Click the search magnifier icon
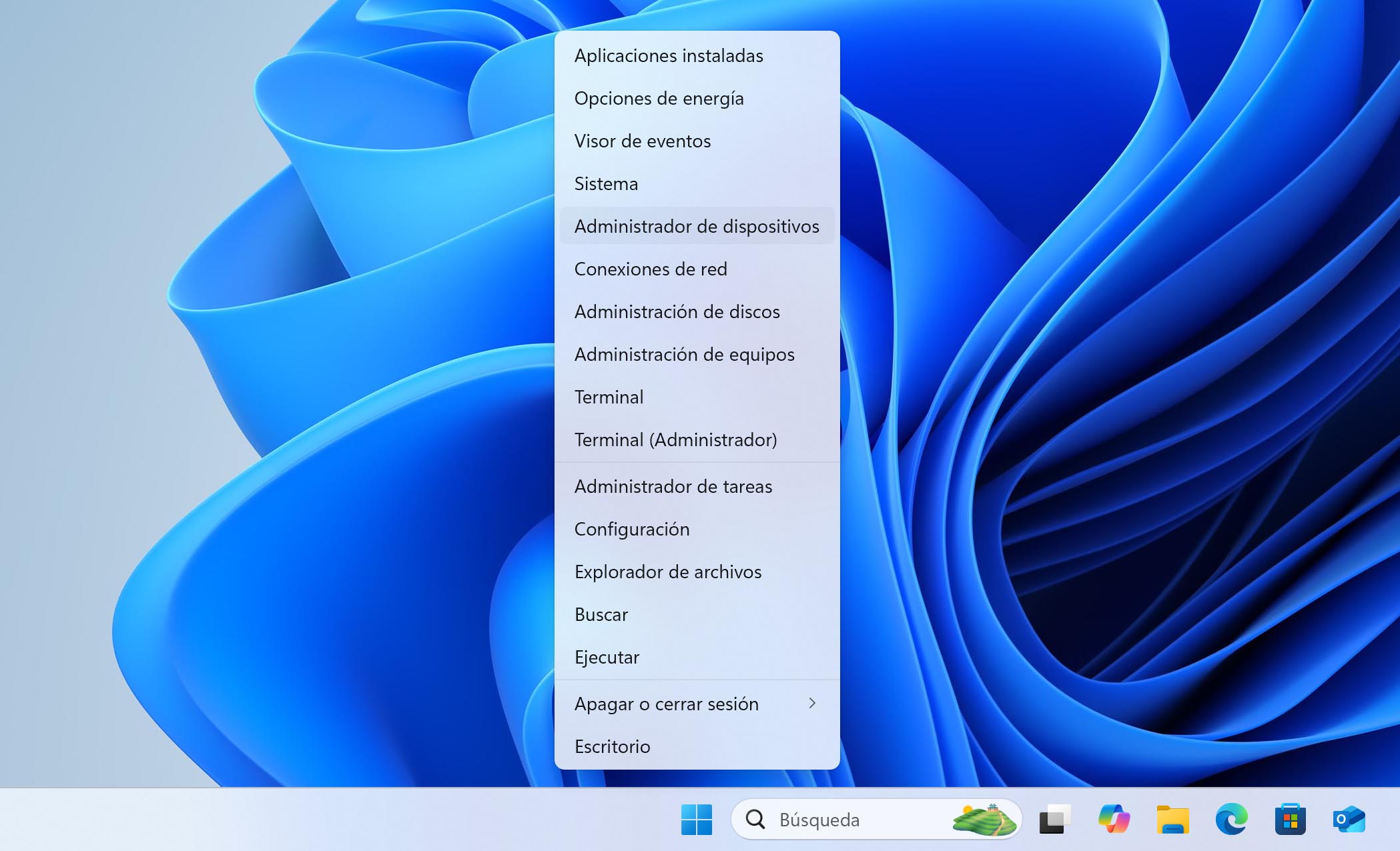Screen dimensions: 1400x851 click(x=755, y=819)
